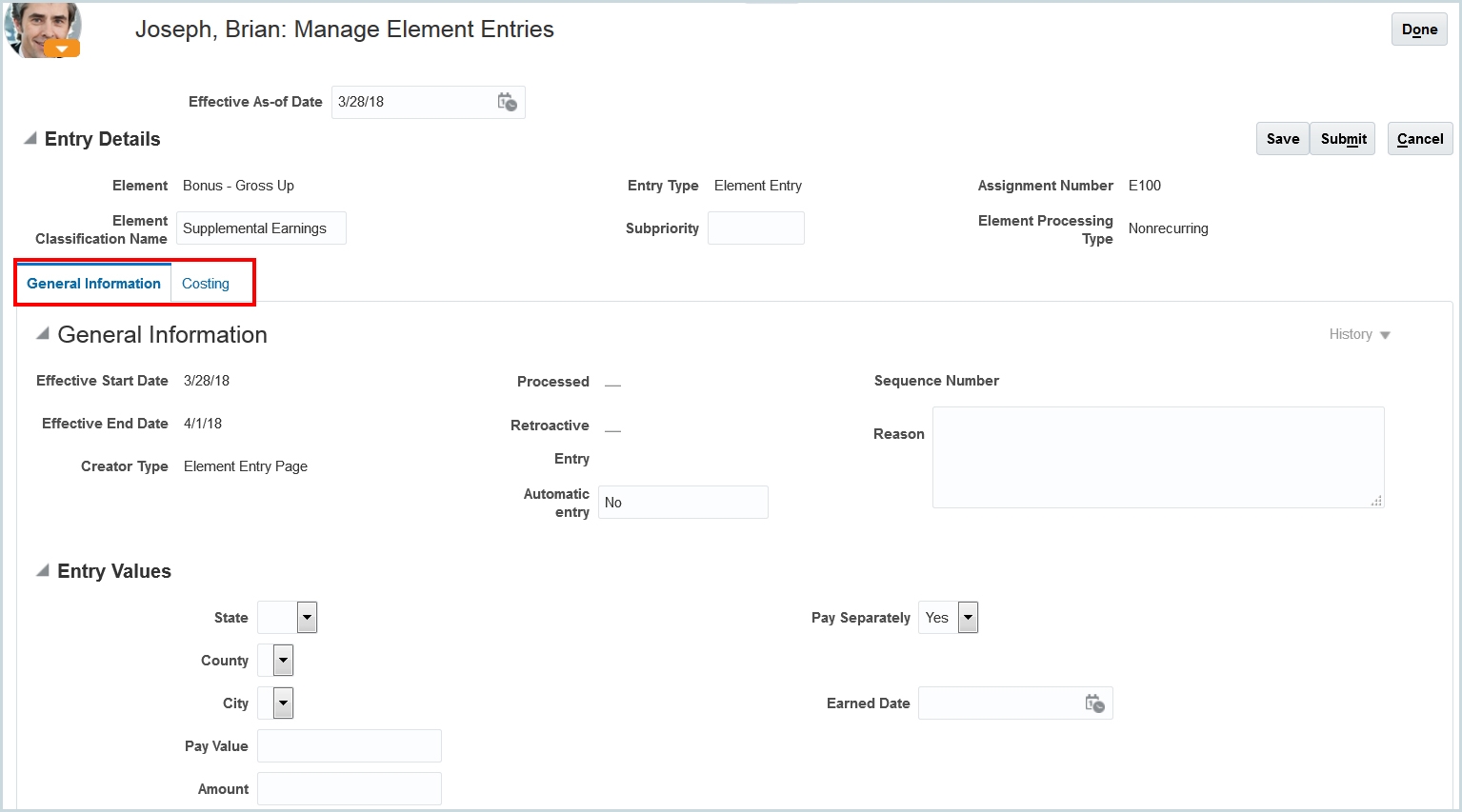Switch to the Costing tab

click(205, 283)
